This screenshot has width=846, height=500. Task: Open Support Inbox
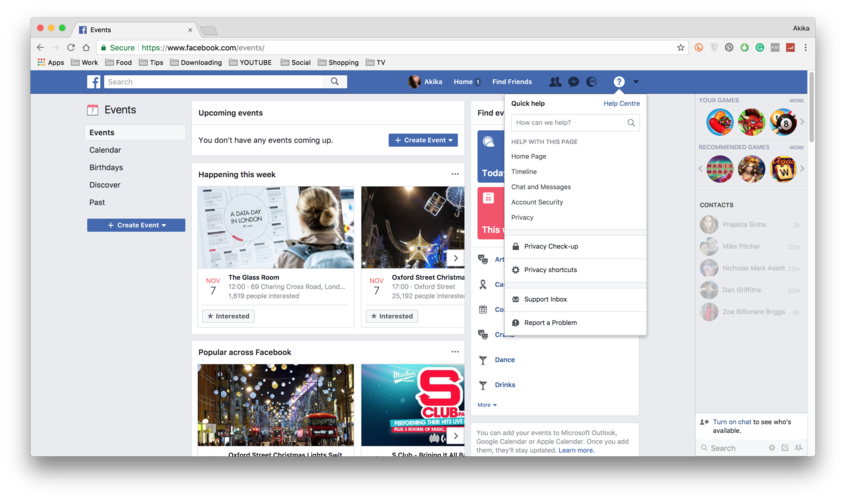[575, 299]
